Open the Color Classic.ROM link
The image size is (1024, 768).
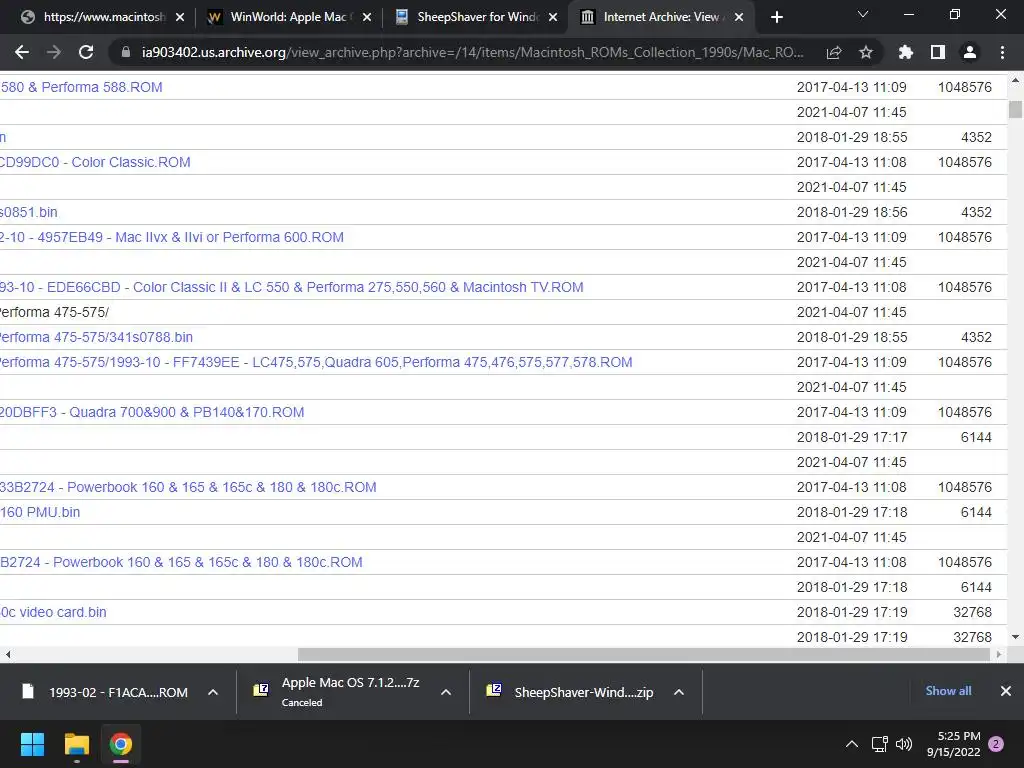pos(95,162)
